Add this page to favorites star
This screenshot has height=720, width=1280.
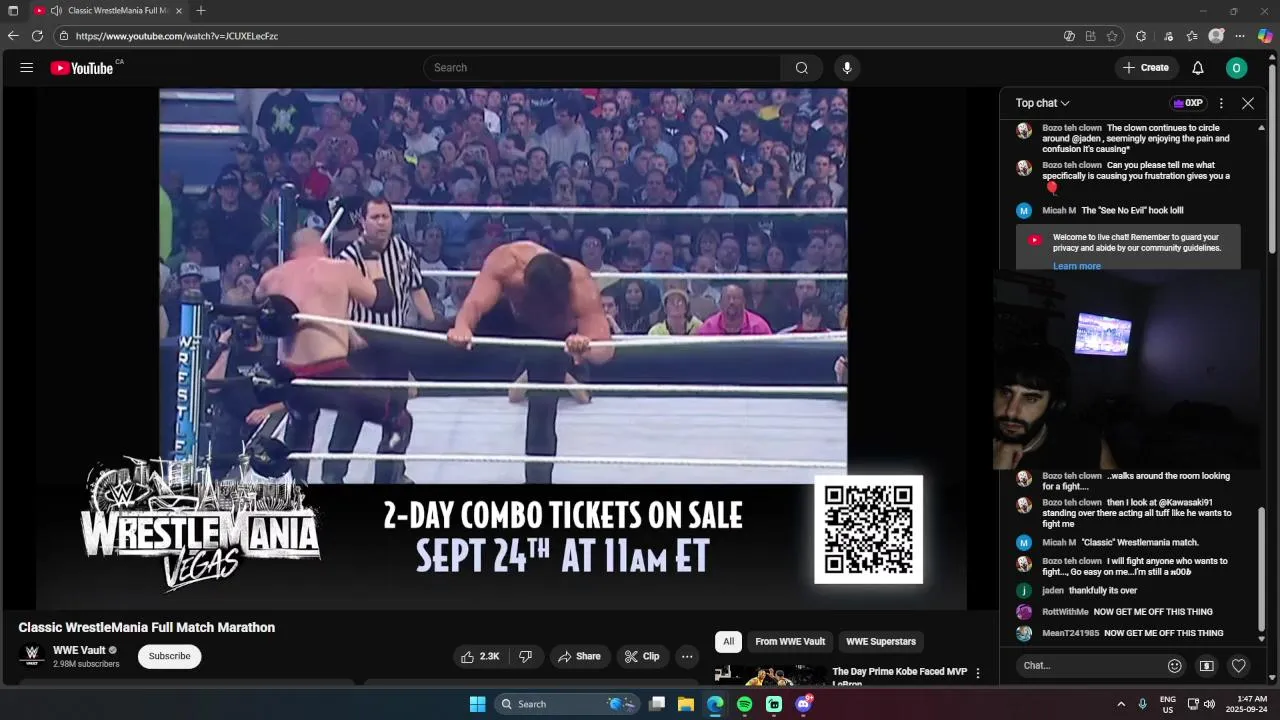pyautogui.click(x=1112, y=36)
